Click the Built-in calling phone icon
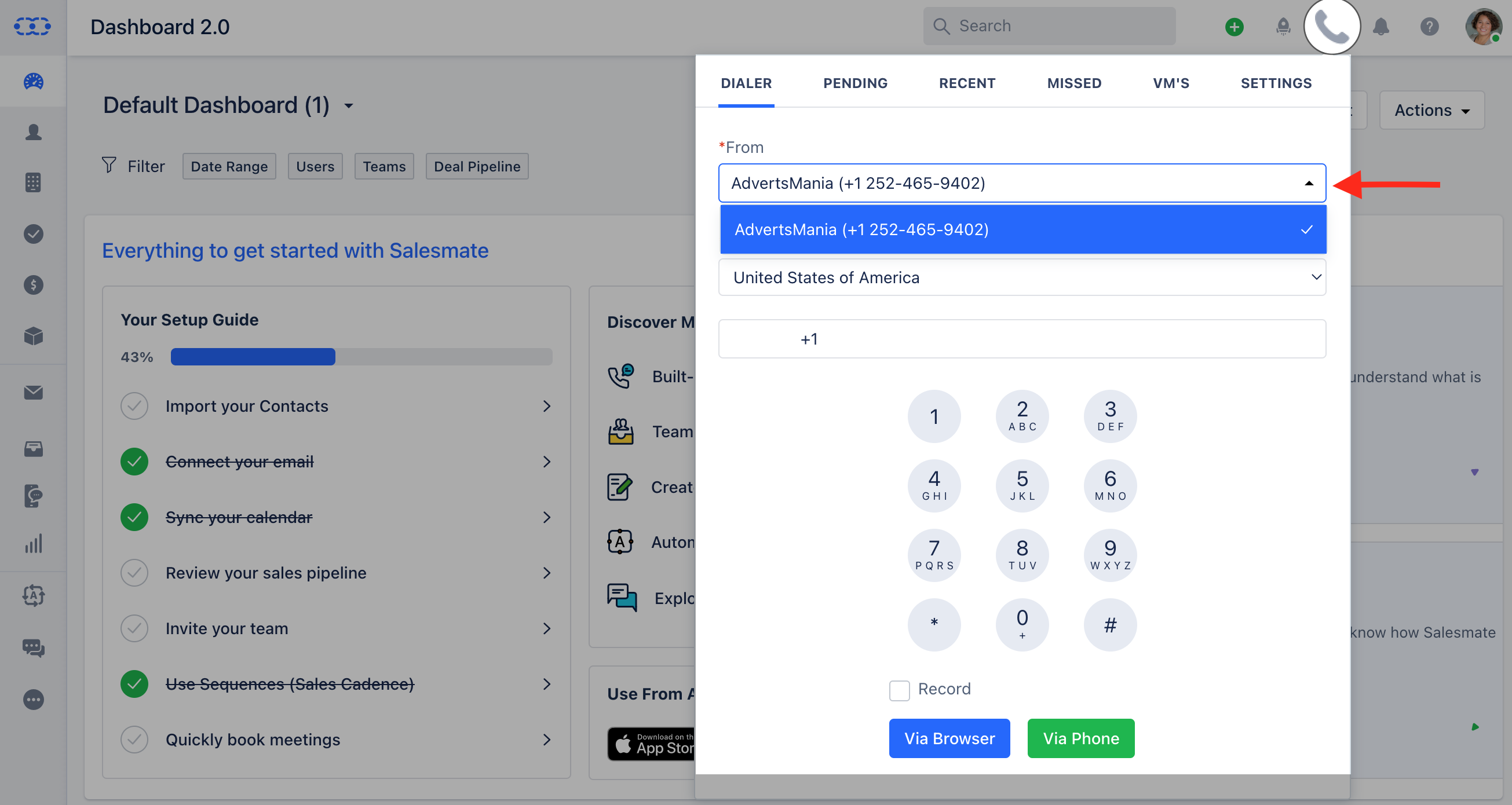The height and width of the screenshot is (805, 1512). [x=620, y=376]
